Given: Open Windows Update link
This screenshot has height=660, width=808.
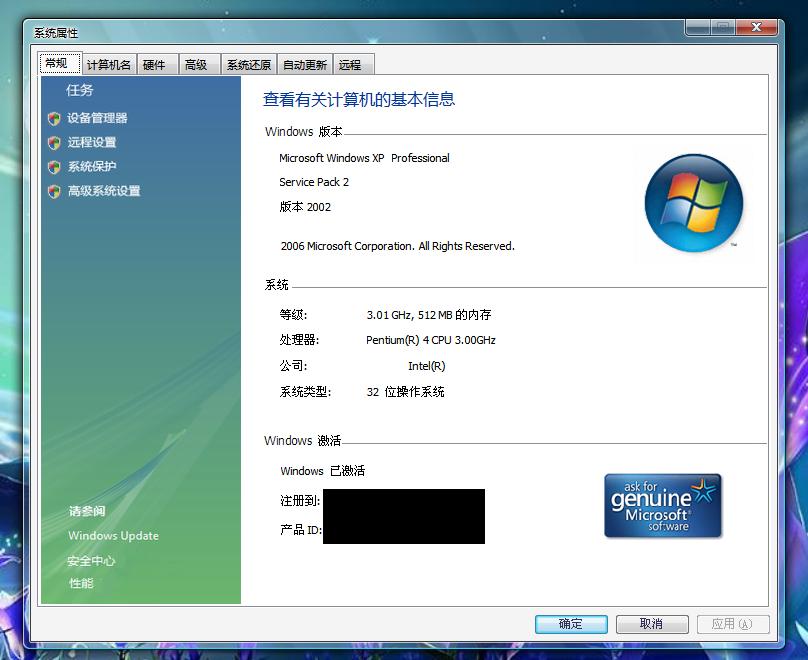Looking at the screenshot, I should pyautogui.click(x=113, y=536).
